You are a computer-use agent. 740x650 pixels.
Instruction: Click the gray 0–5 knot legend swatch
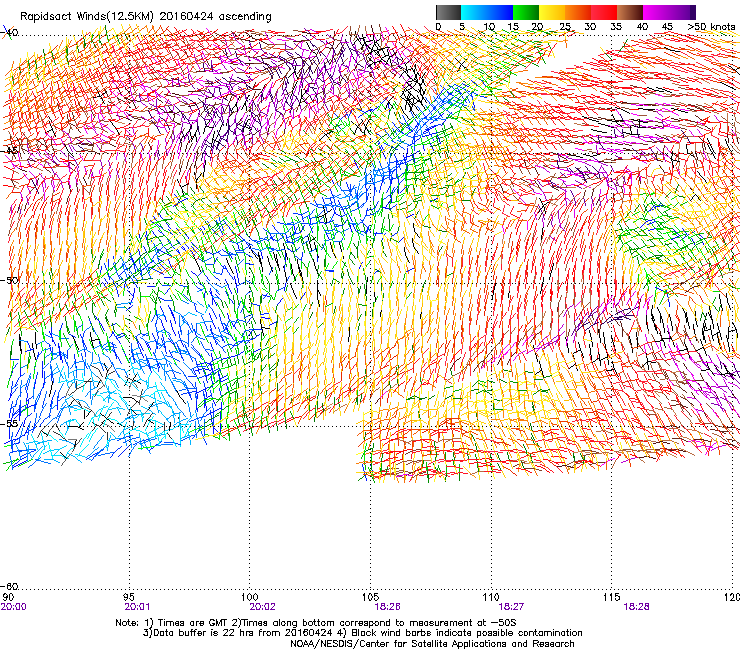pos(448,12)
